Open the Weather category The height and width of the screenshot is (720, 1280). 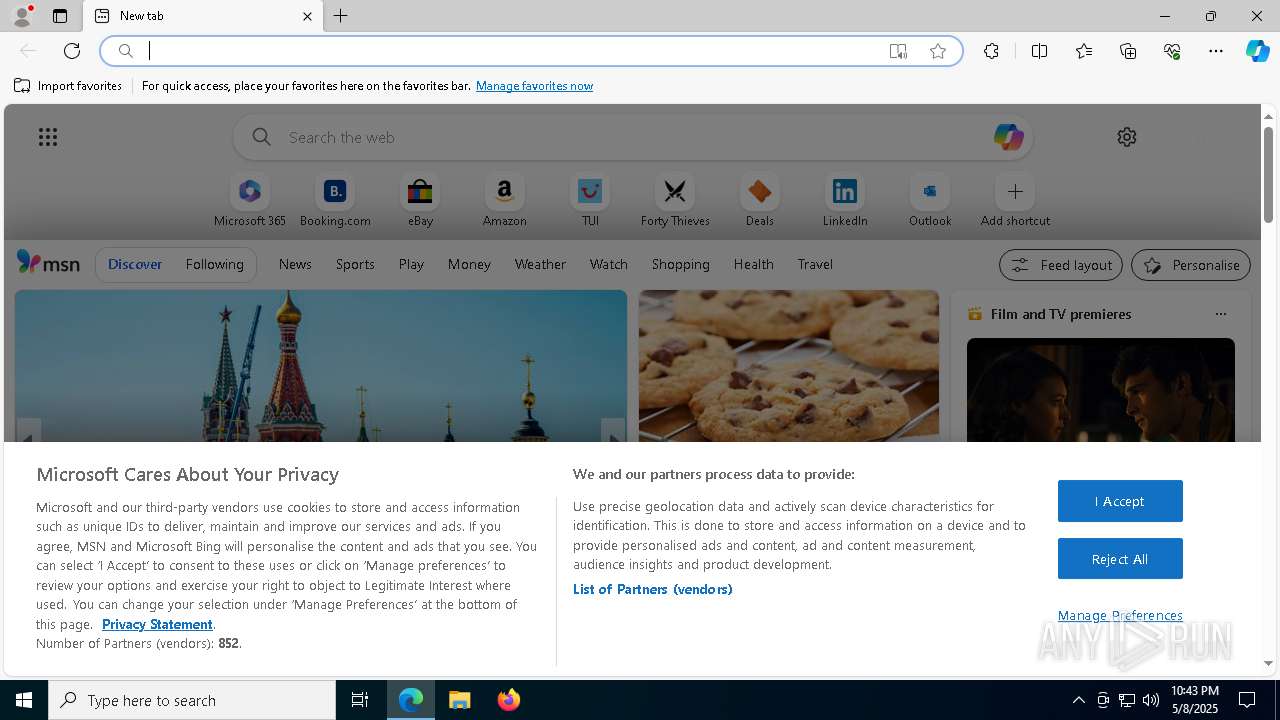pyautogui.click(x=540, y=264)
